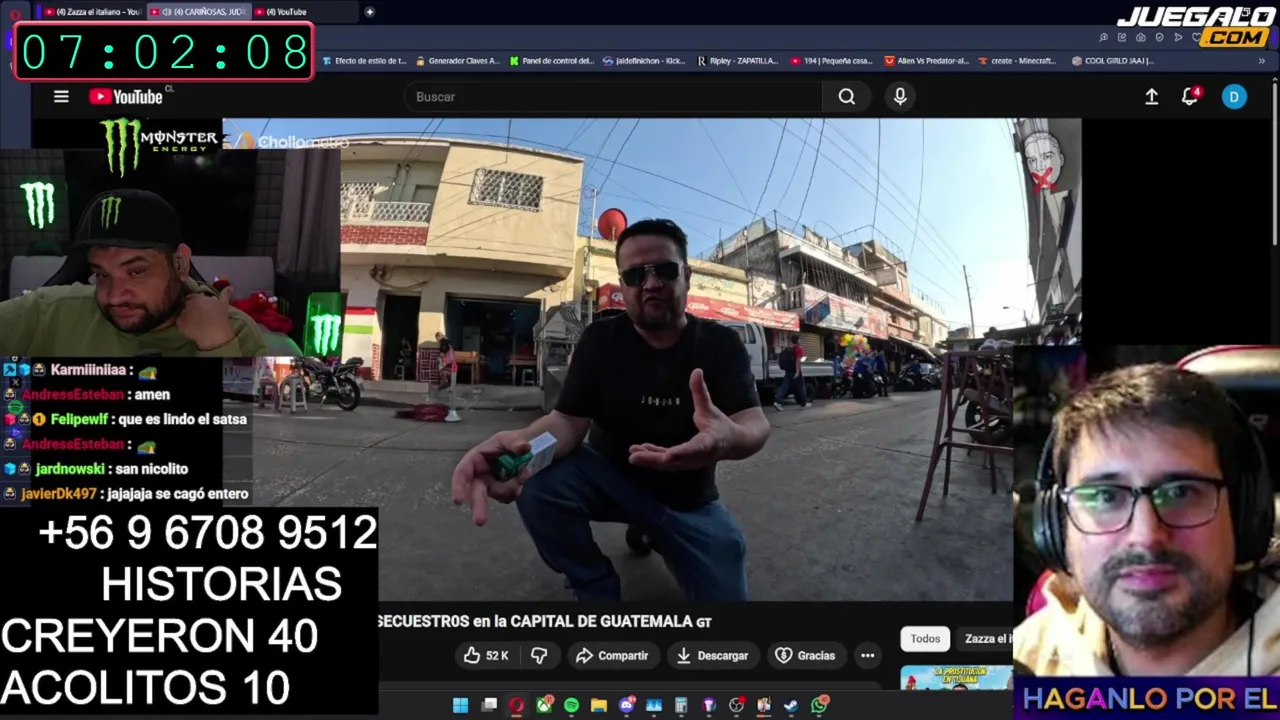
Task: Open the upload/create icon on YouTube
Action: 1152,97
